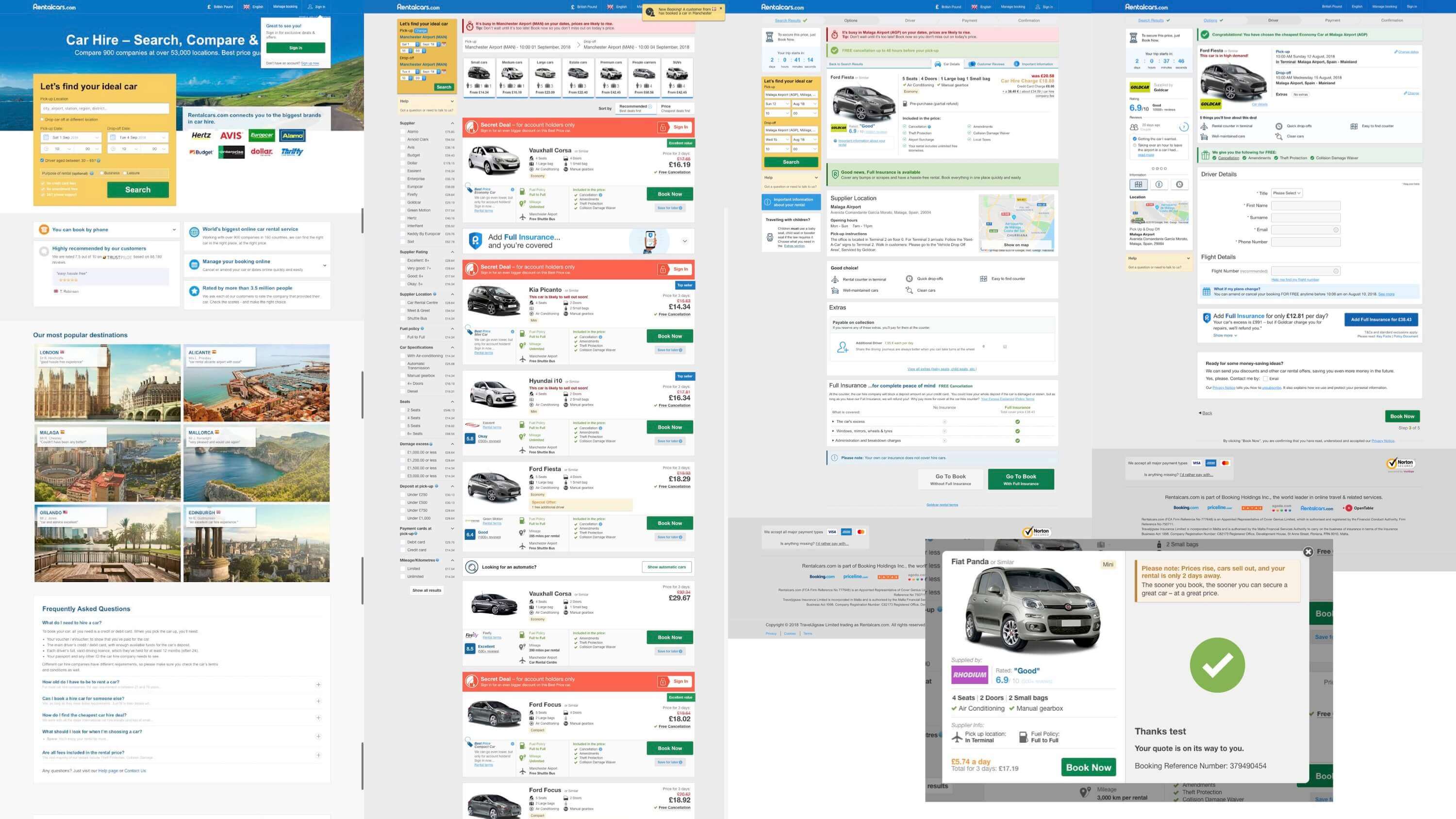Viewport: 1456px width, 819px height.
Task: Click the circled 'i' info icon under Information
Action: (1158, 184)
